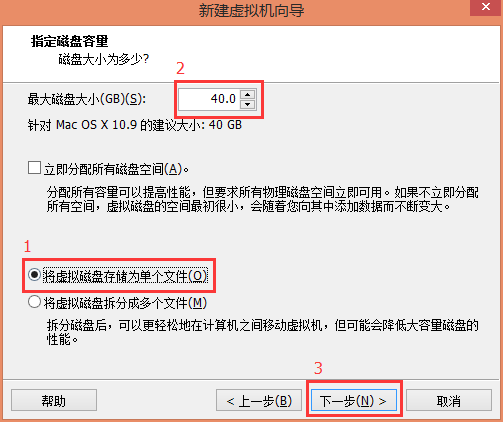The image size is (503, 422).
Task: Close the 新建虚拟机向导 wizard window
Action: coord(486,7)
